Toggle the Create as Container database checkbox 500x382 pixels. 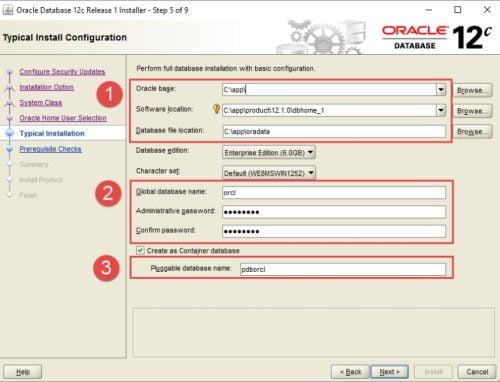(x=140, y=250)
